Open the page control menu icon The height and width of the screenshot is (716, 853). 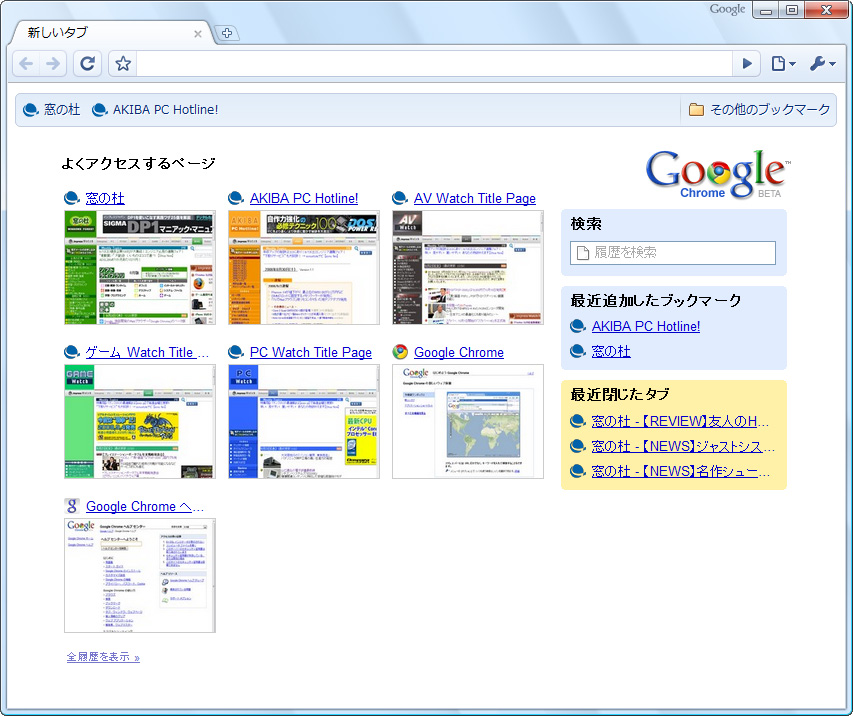(x=783, y=63)
